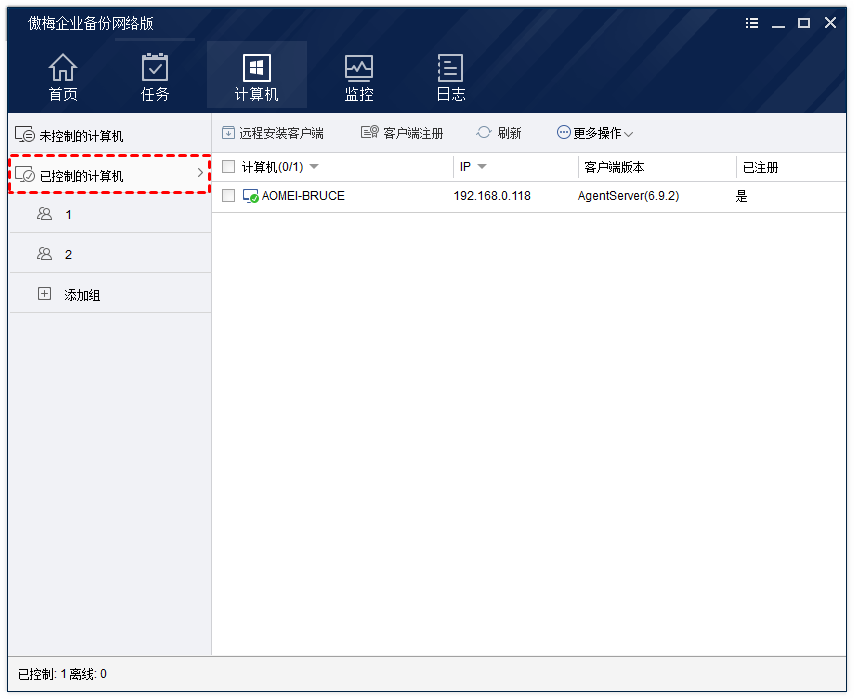Click the 客户端版本 column header
Screen dimensions: 854x699
coord(614,167)
